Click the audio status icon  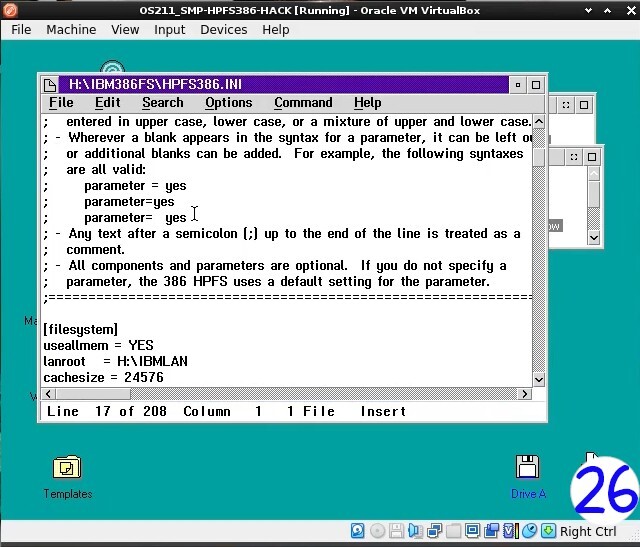[415, 531]
